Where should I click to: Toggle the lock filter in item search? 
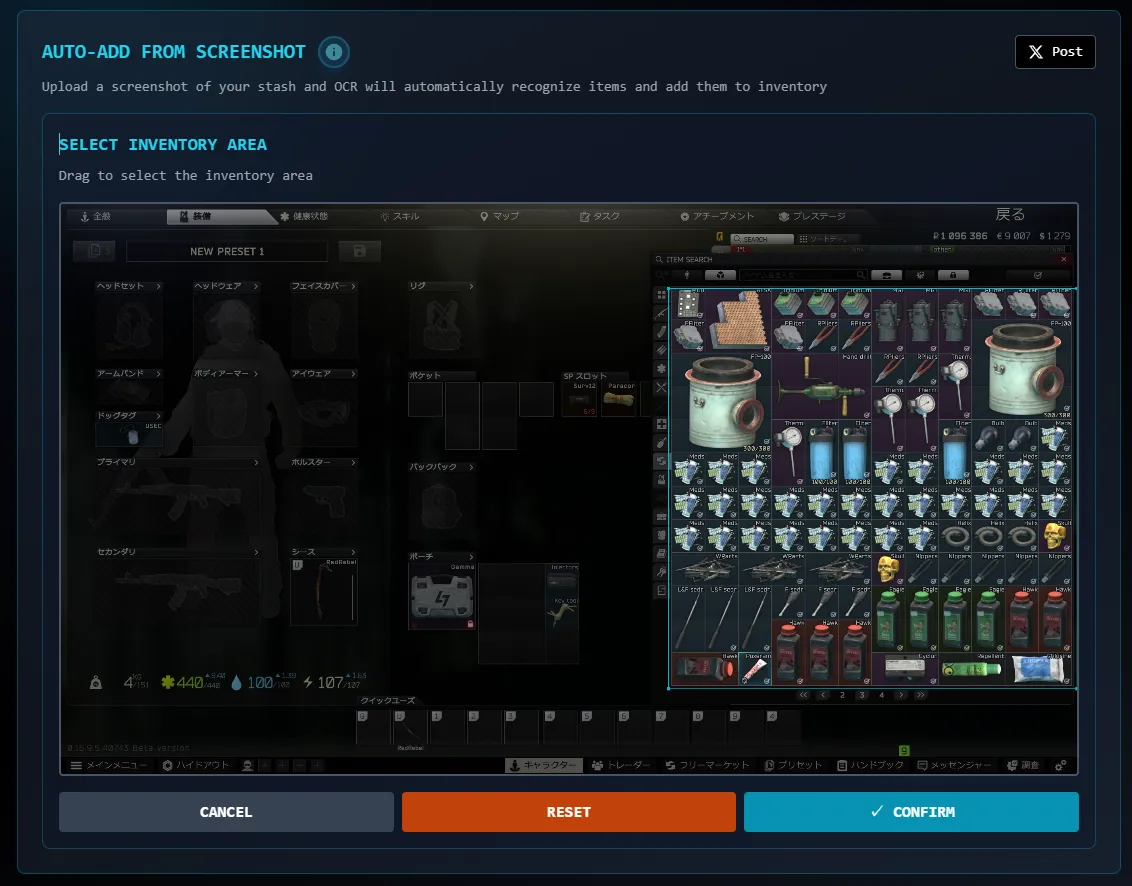point(952,275)
